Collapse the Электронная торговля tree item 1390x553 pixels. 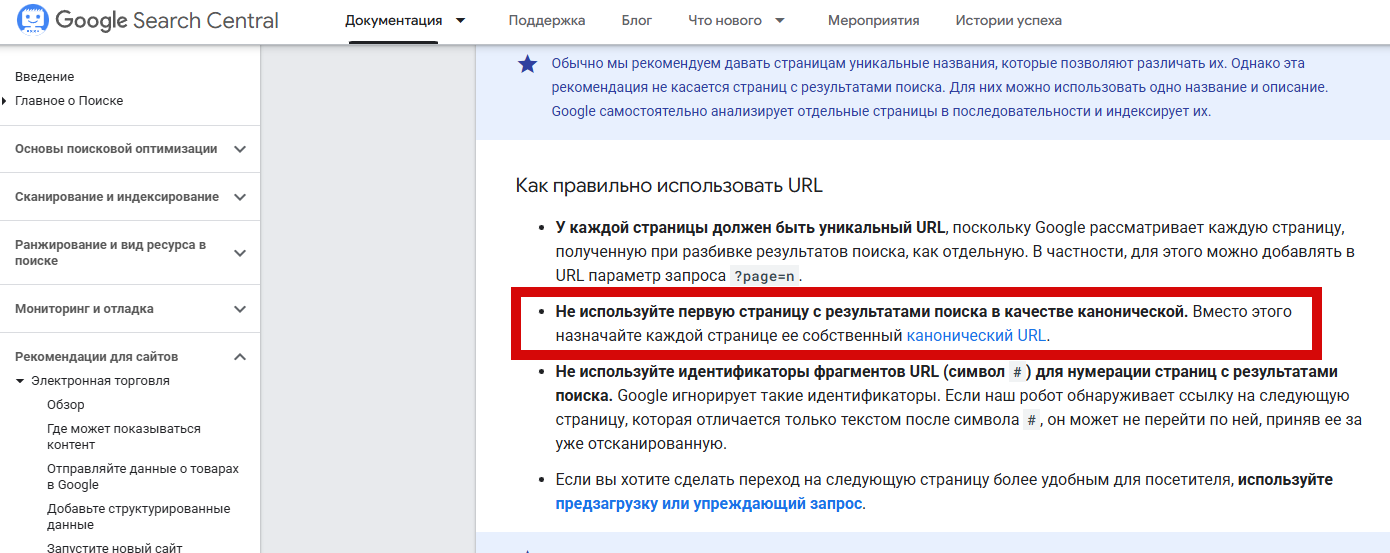click(21, 381)
